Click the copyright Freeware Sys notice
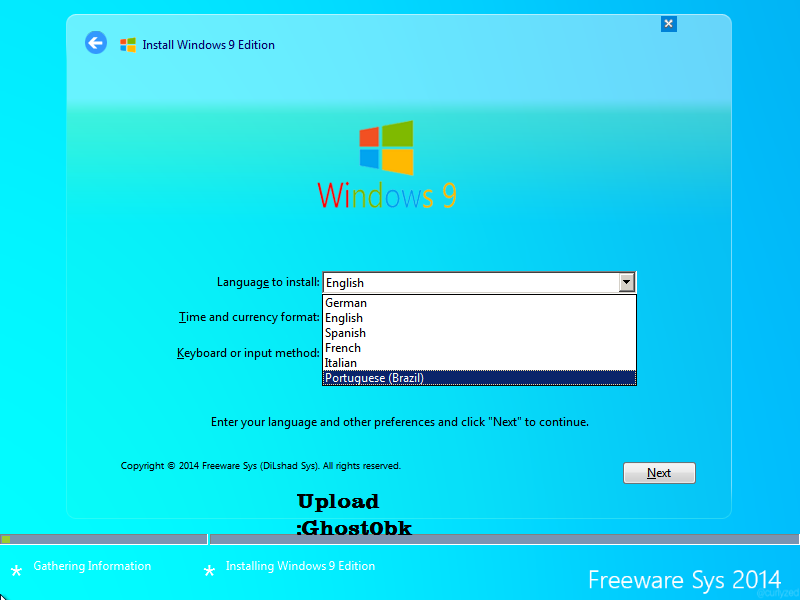 [x=261, y=465]
